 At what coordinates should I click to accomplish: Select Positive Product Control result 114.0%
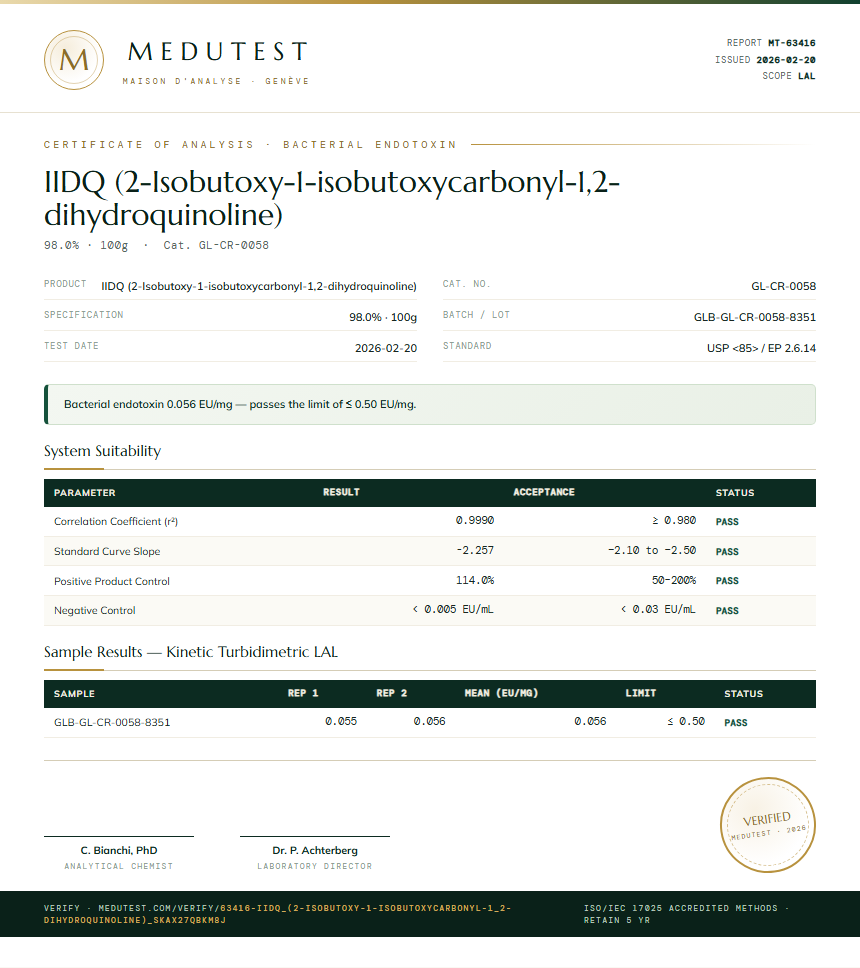coord(475,580)
